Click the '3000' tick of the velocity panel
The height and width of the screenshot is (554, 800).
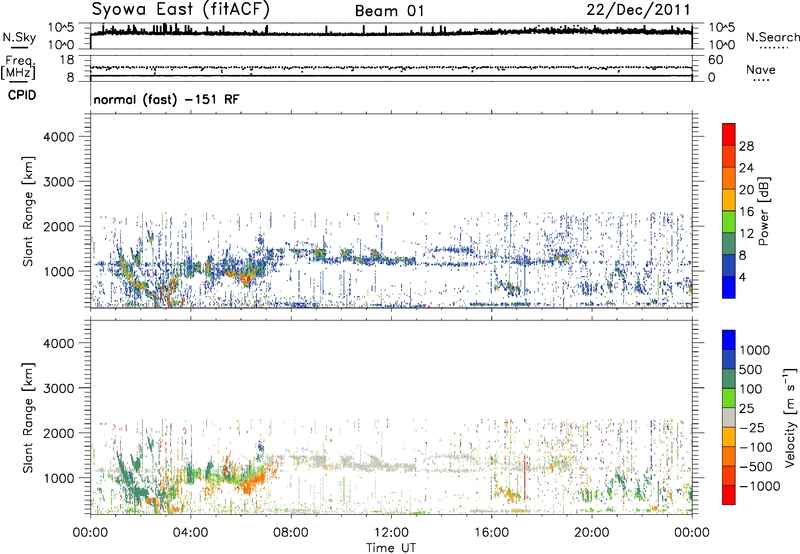point(59,389)
